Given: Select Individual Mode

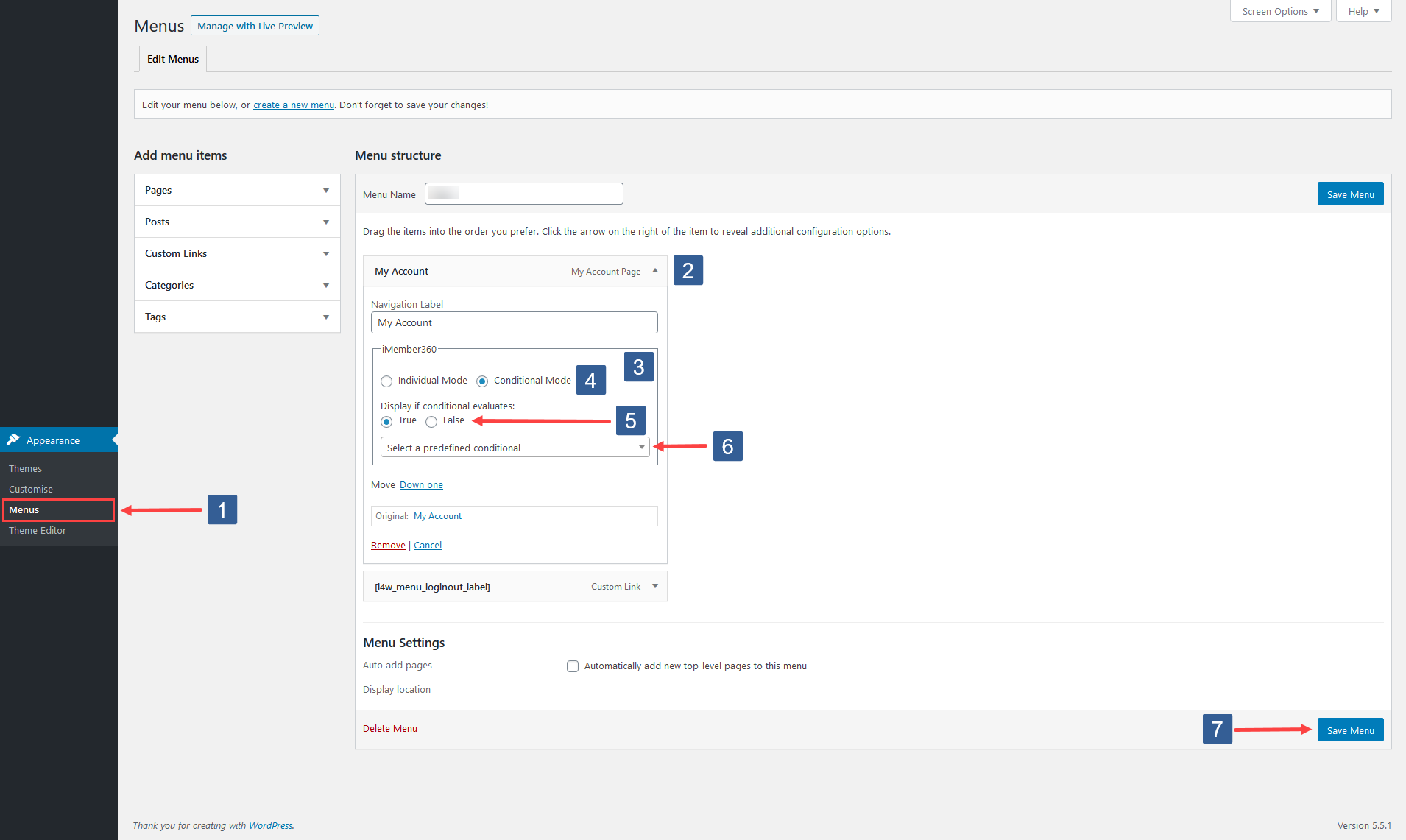Looking at the screenshot, I should pos(386,381).
